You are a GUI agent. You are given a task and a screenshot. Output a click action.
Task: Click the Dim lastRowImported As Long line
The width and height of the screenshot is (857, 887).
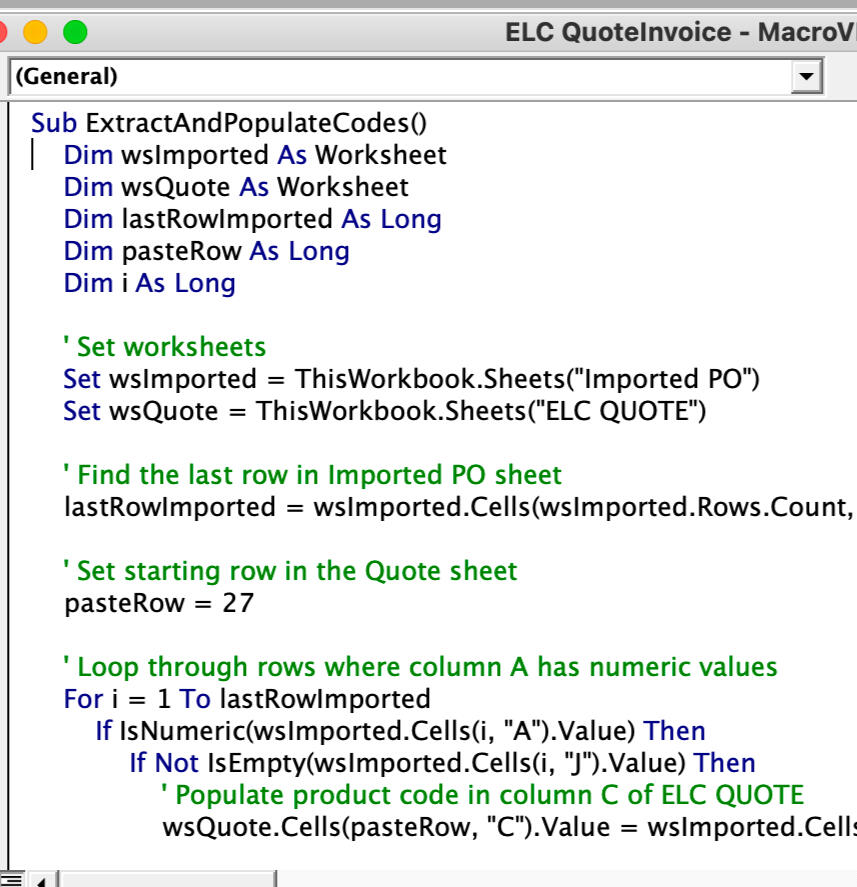point(252,219)
